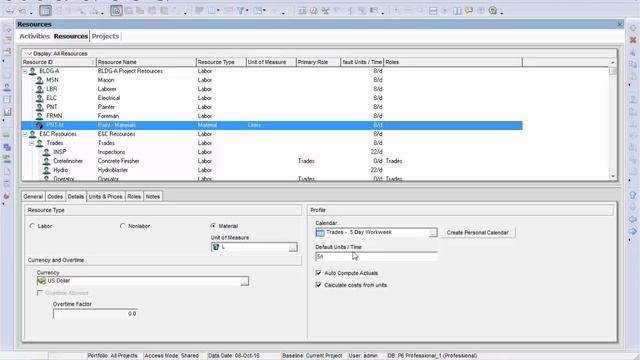Viewport: 640px width, 360px height.
Task: Click the Overtime Factor input field
Action: point(96,314)
